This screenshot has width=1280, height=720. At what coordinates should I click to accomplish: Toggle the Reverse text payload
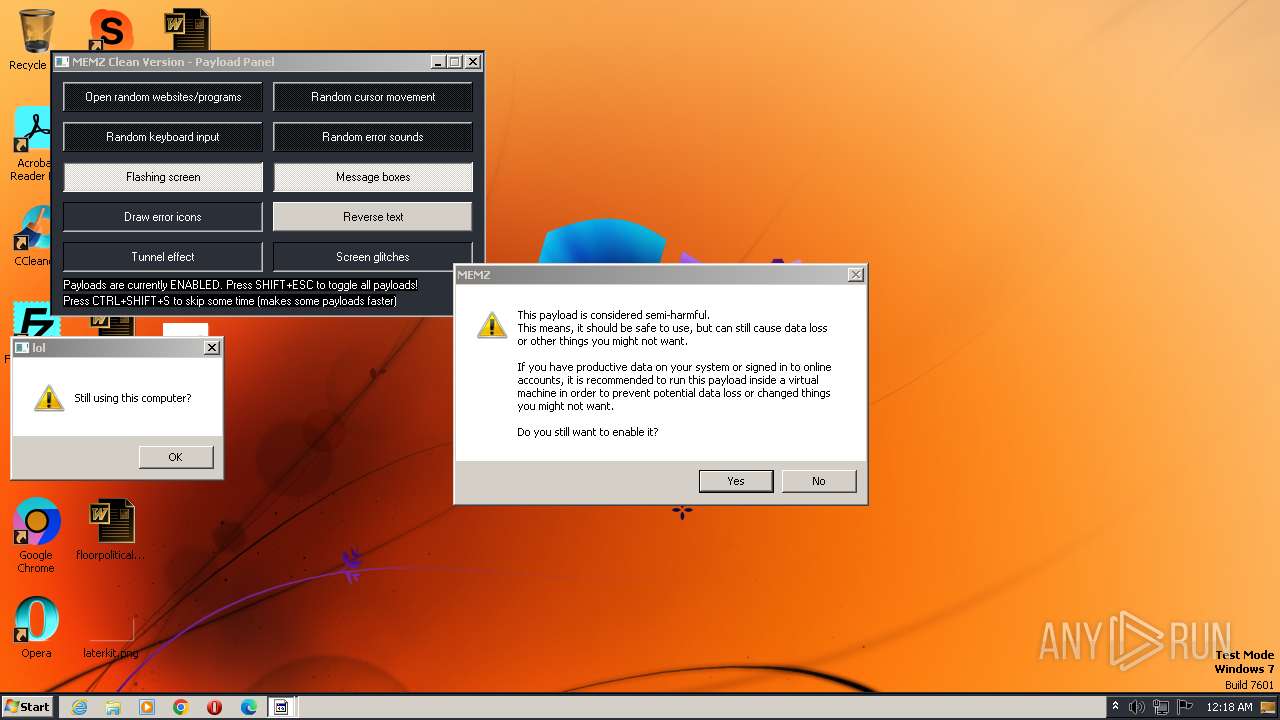click(373, 217)
